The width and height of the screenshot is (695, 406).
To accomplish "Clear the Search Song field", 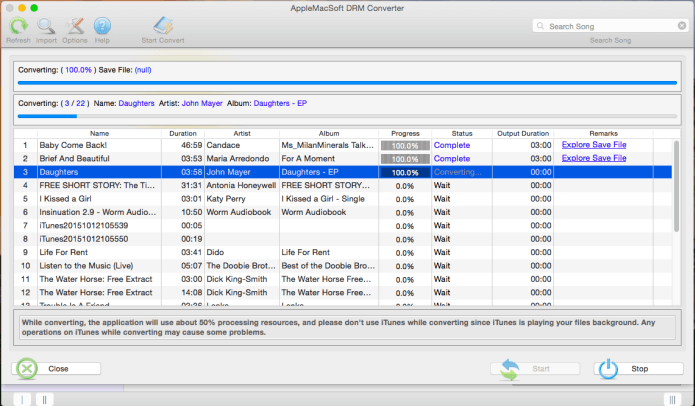I will click(x=682, y=26).
